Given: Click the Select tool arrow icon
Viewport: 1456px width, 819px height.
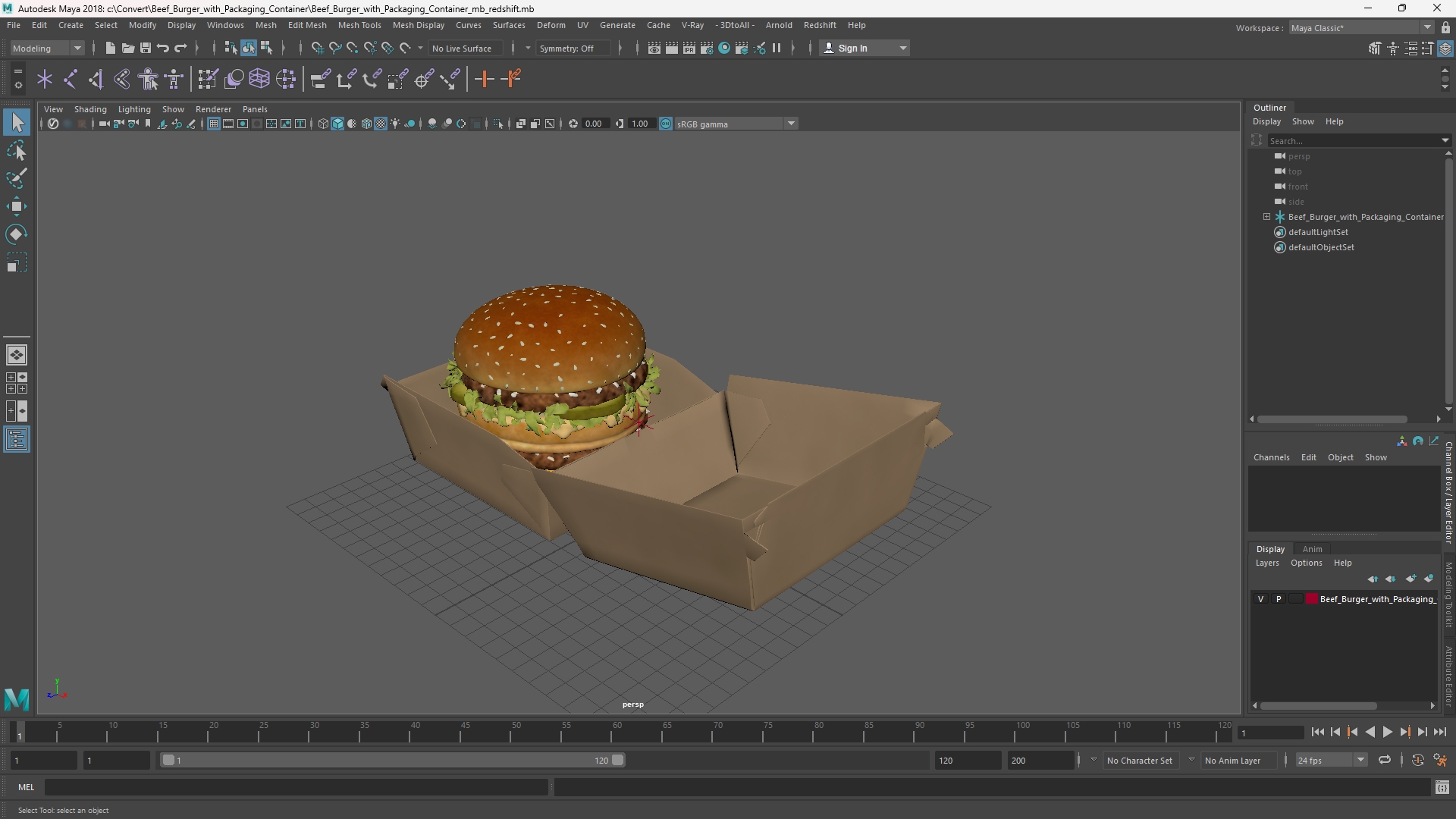Looking at the screenshot, I should pos(17,122).
